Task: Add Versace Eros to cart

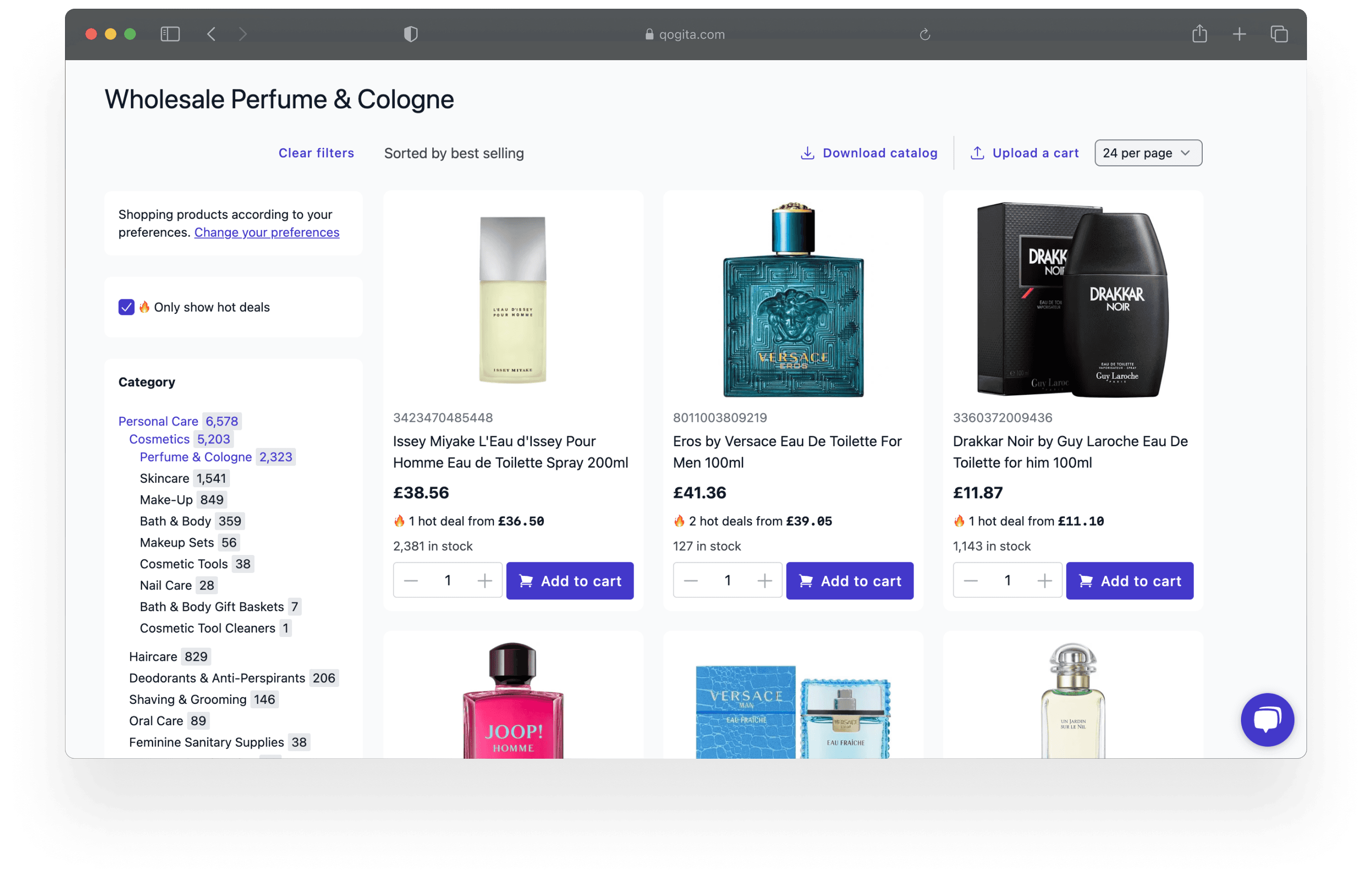Action: pos(849,581)
